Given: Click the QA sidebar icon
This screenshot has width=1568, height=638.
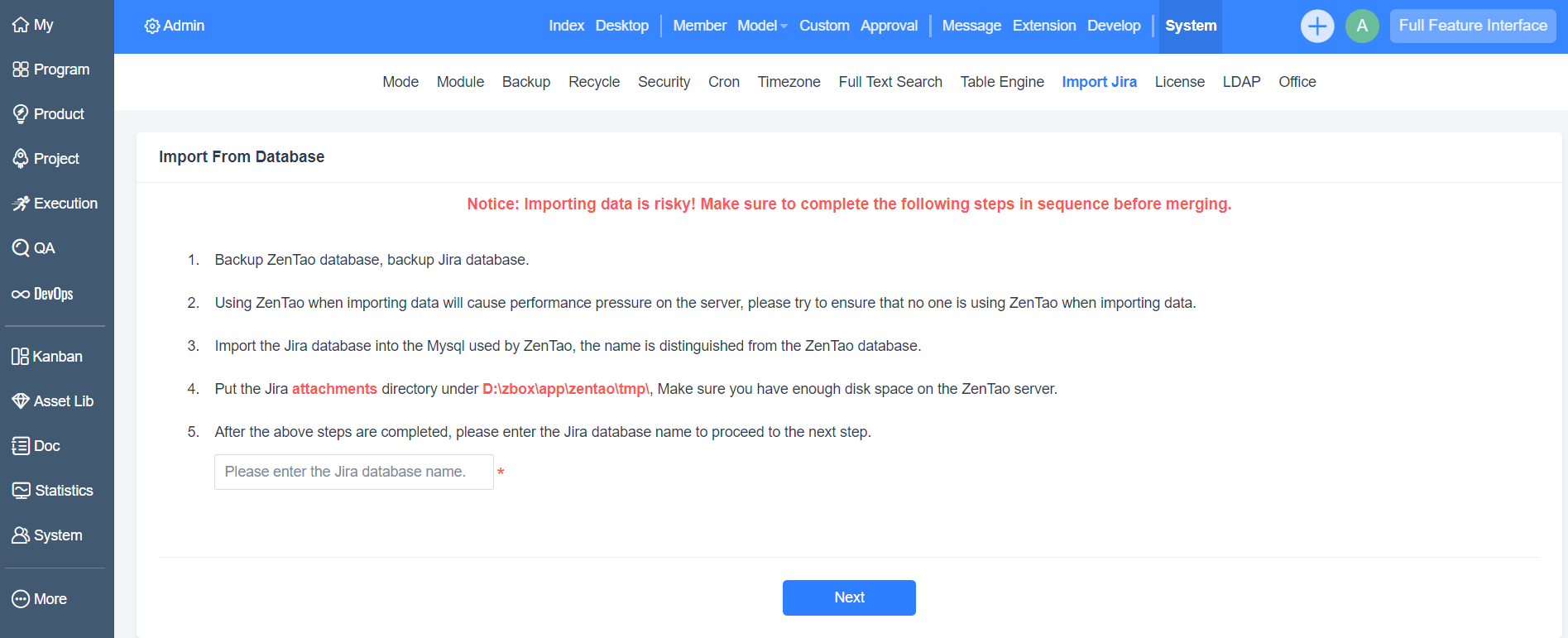Looking at the screenshot, I should pyautogui.click(x=21, y=248).
